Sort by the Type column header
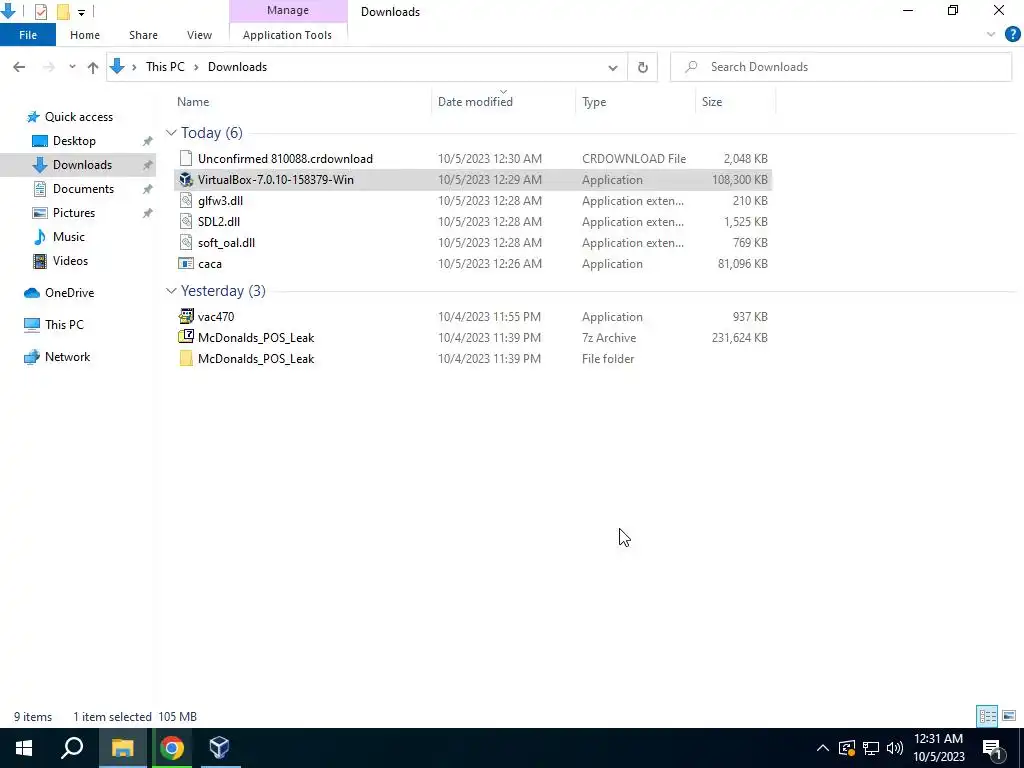Image resolution: width=1024 pixels, height=768 pixels. [594, 102]
